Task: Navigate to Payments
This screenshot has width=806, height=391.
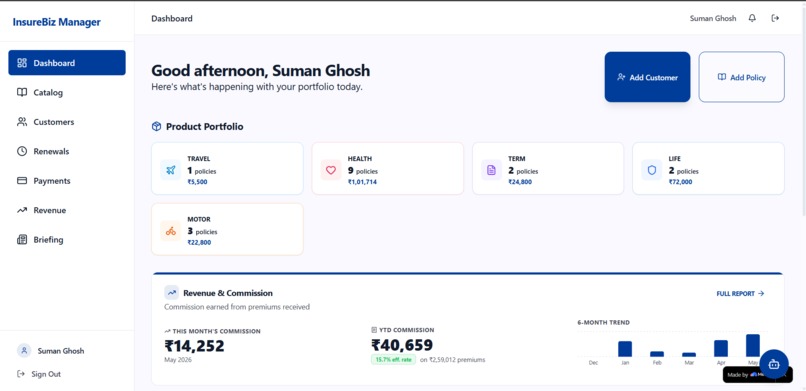Action: [x=67, y=181]
